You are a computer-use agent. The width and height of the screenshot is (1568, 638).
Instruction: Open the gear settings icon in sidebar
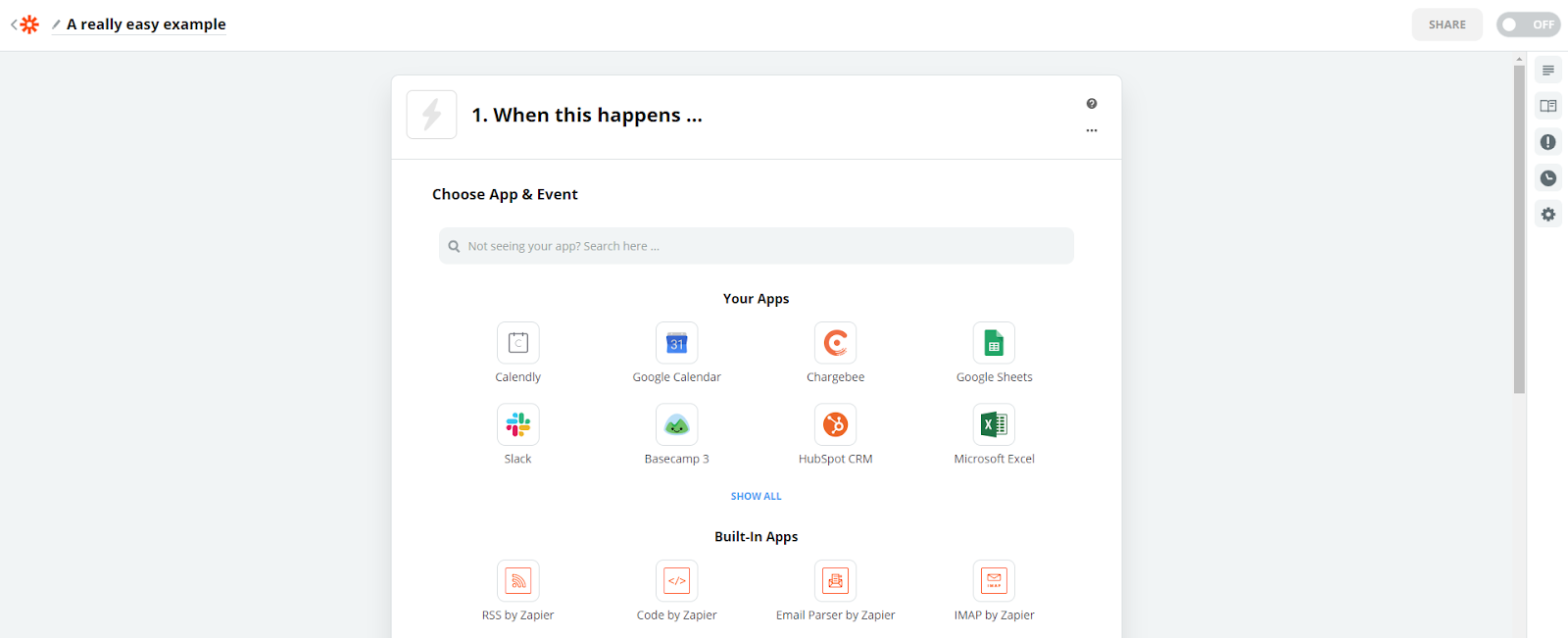point(1548,215)
